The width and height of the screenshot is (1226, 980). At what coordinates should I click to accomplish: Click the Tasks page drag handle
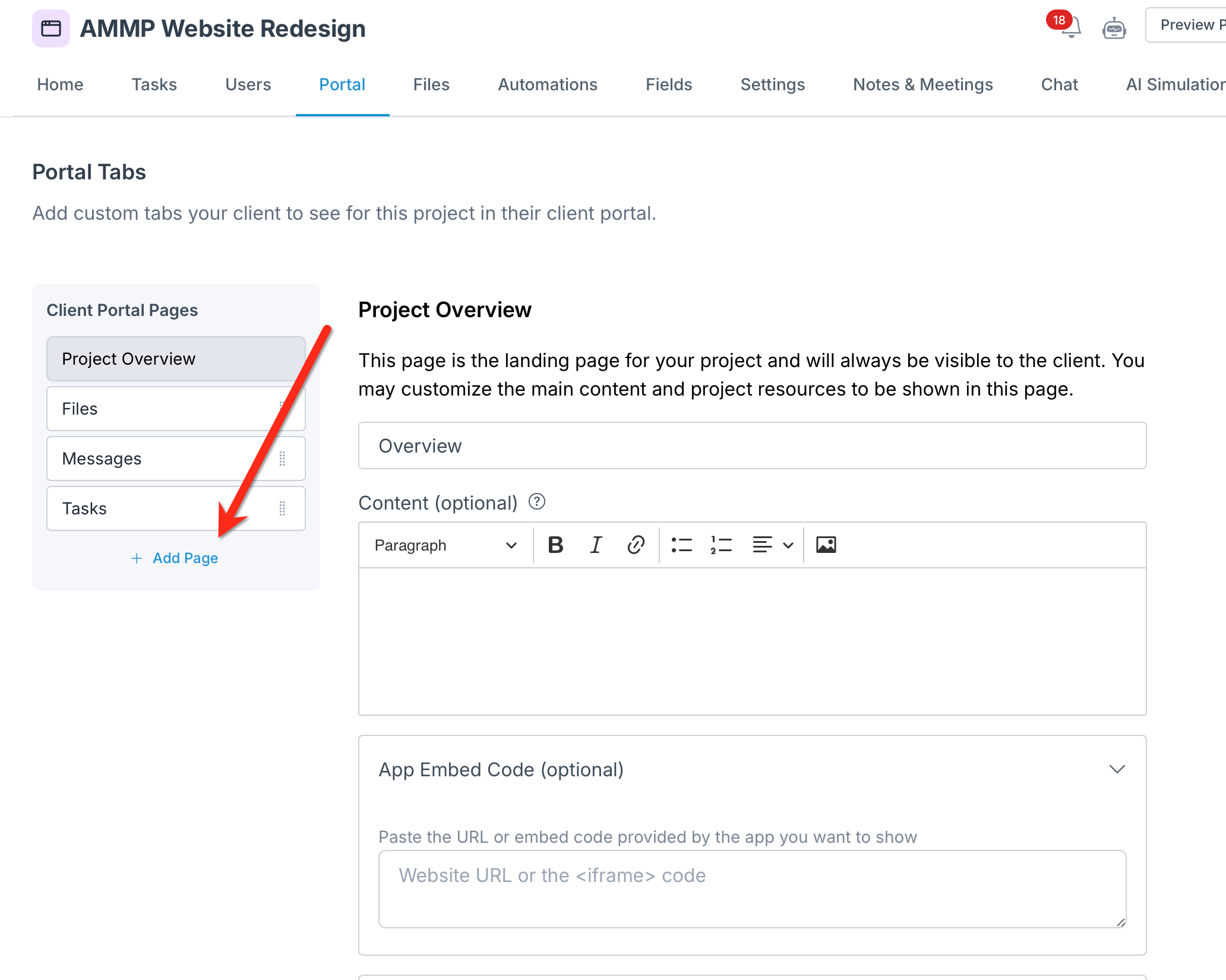(282, 508)
